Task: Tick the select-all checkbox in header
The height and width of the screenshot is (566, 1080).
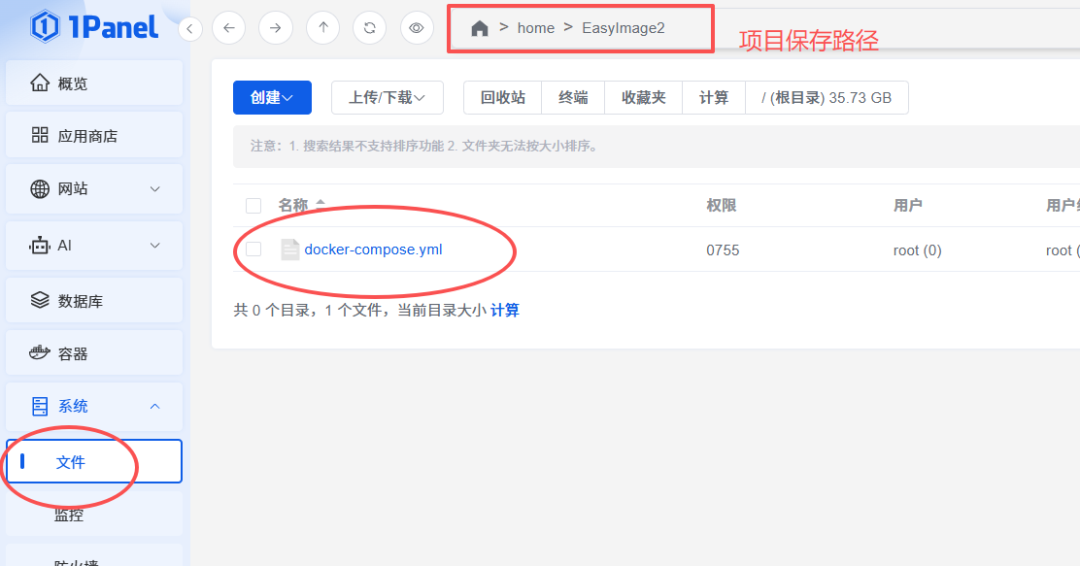Action: point(254,205)
